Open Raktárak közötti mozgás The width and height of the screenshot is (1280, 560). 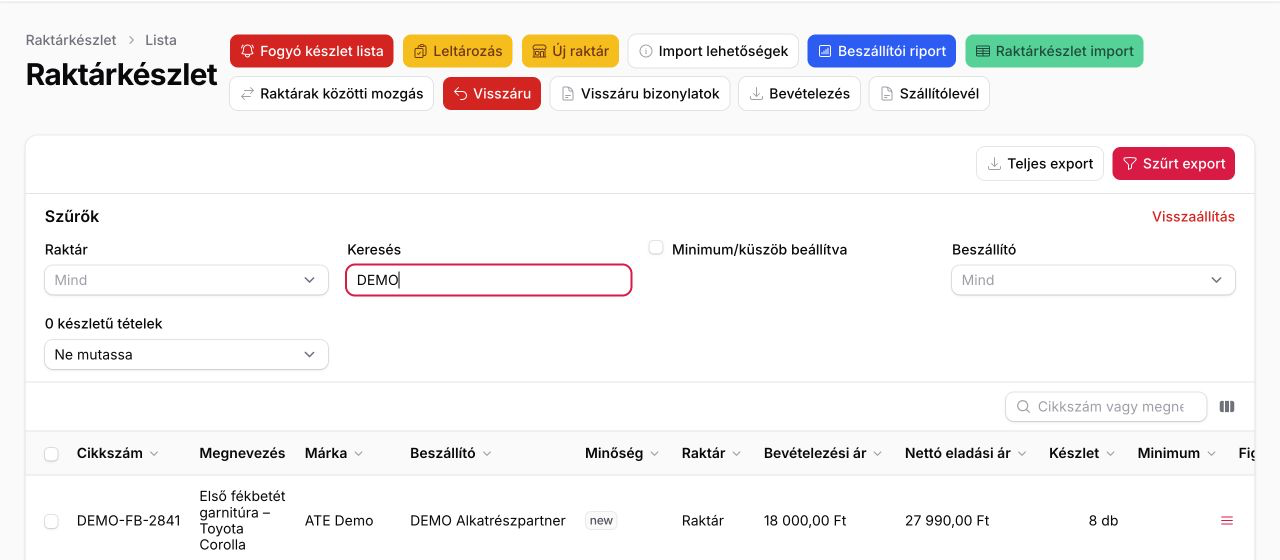pyautogui.click(x=331, y=94)
